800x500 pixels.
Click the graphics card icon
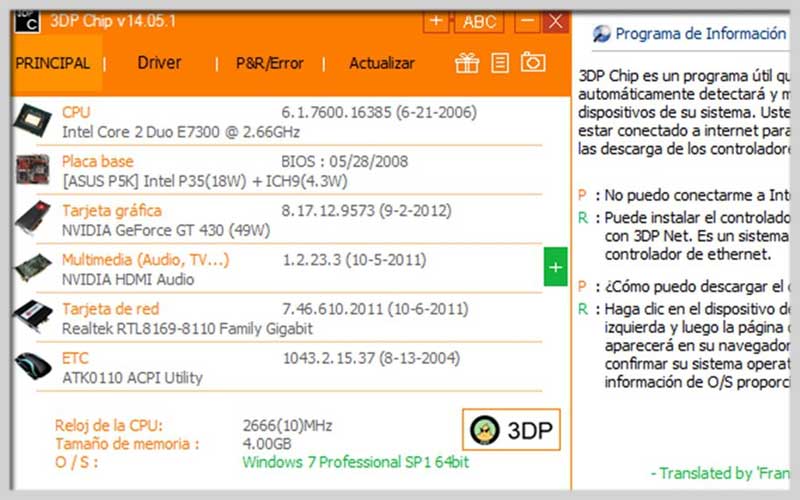click(x=33, y=218)
